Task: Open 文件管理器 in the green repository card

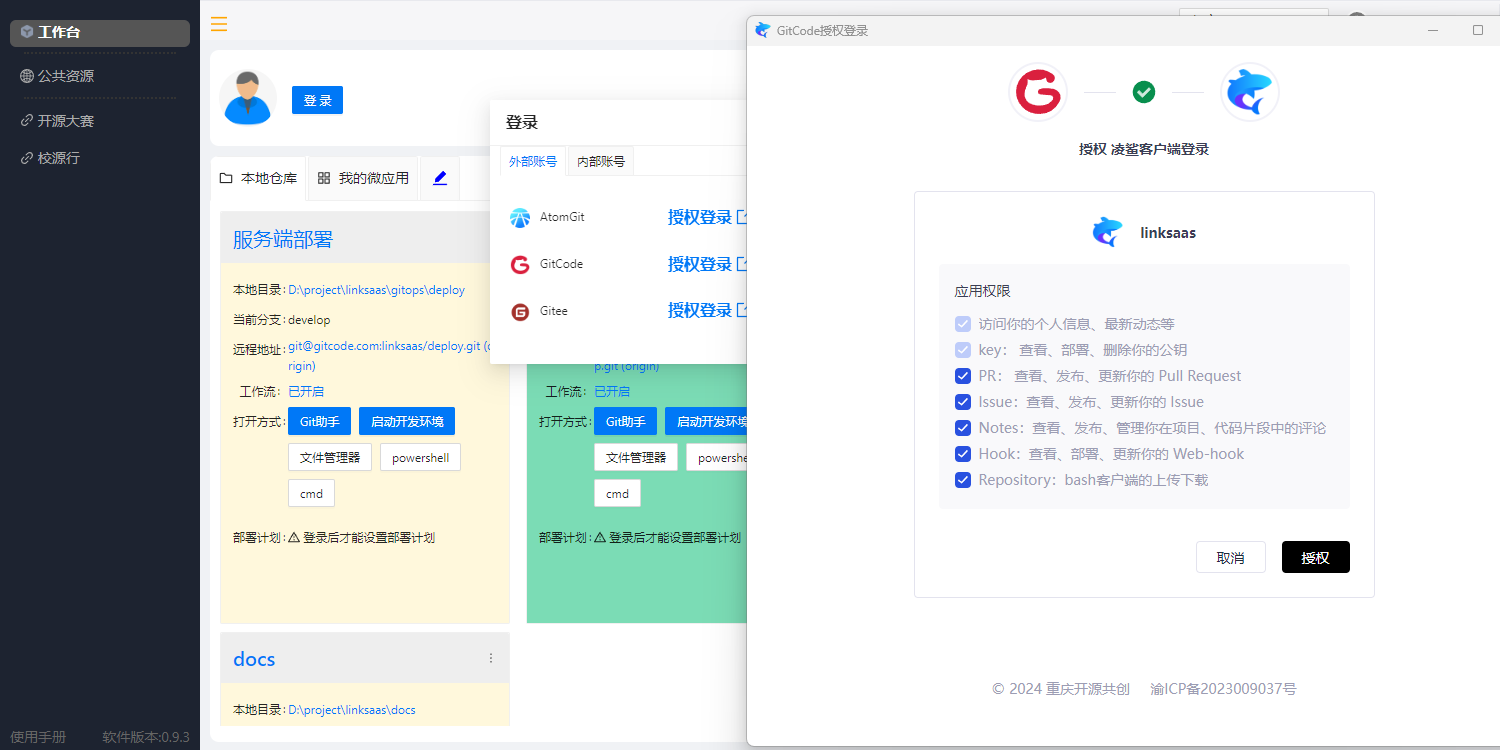Action: (x=636, y=457)
